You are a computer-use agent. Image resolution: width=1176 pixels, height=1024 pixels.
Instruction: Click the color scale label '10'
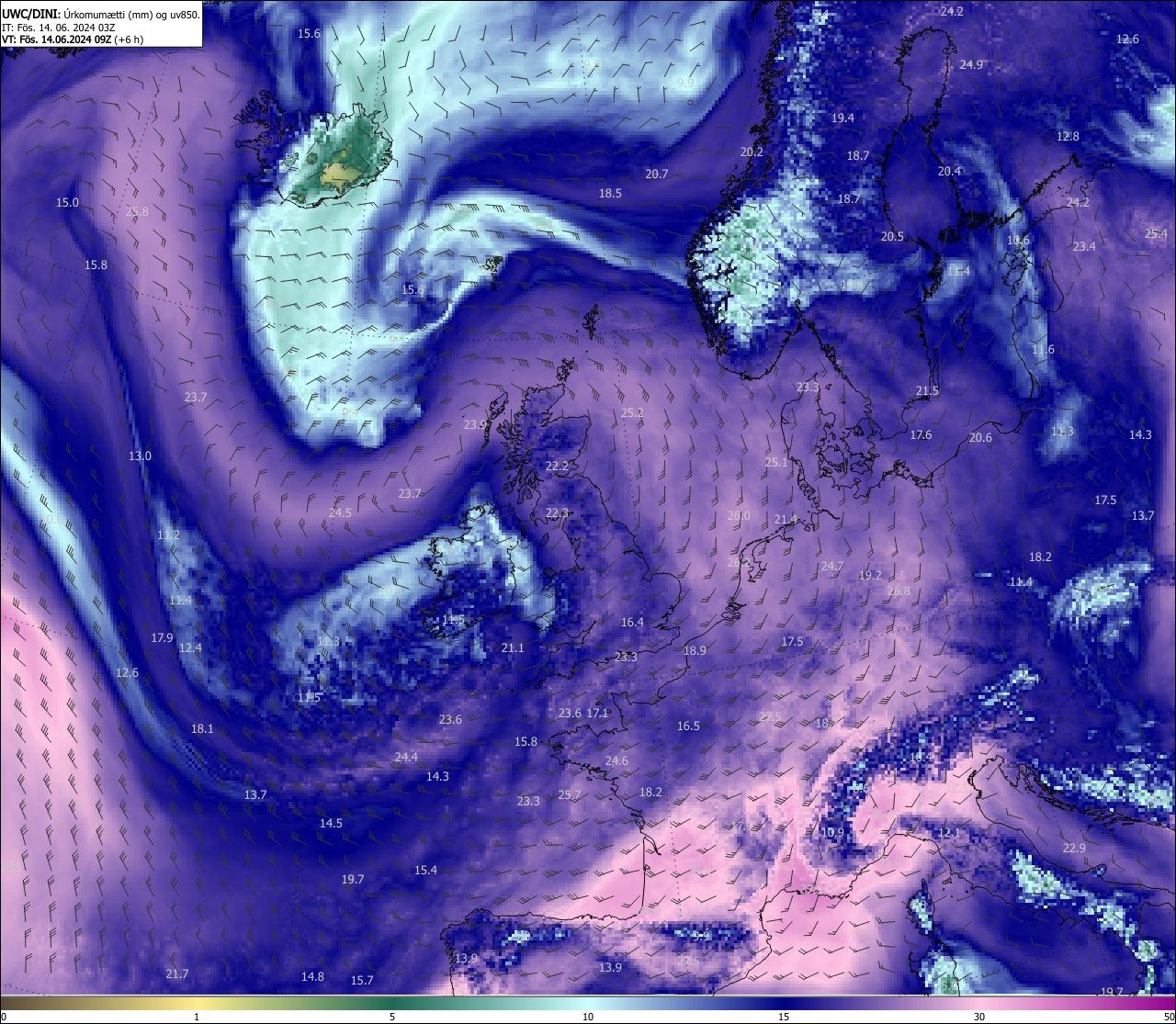[x=588, y=1017]
